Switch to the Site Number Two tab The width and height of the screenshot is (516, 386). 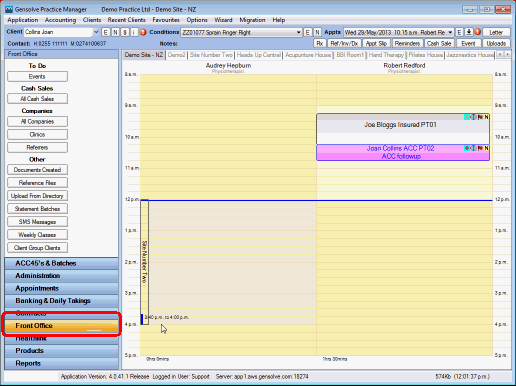(211, 55)
